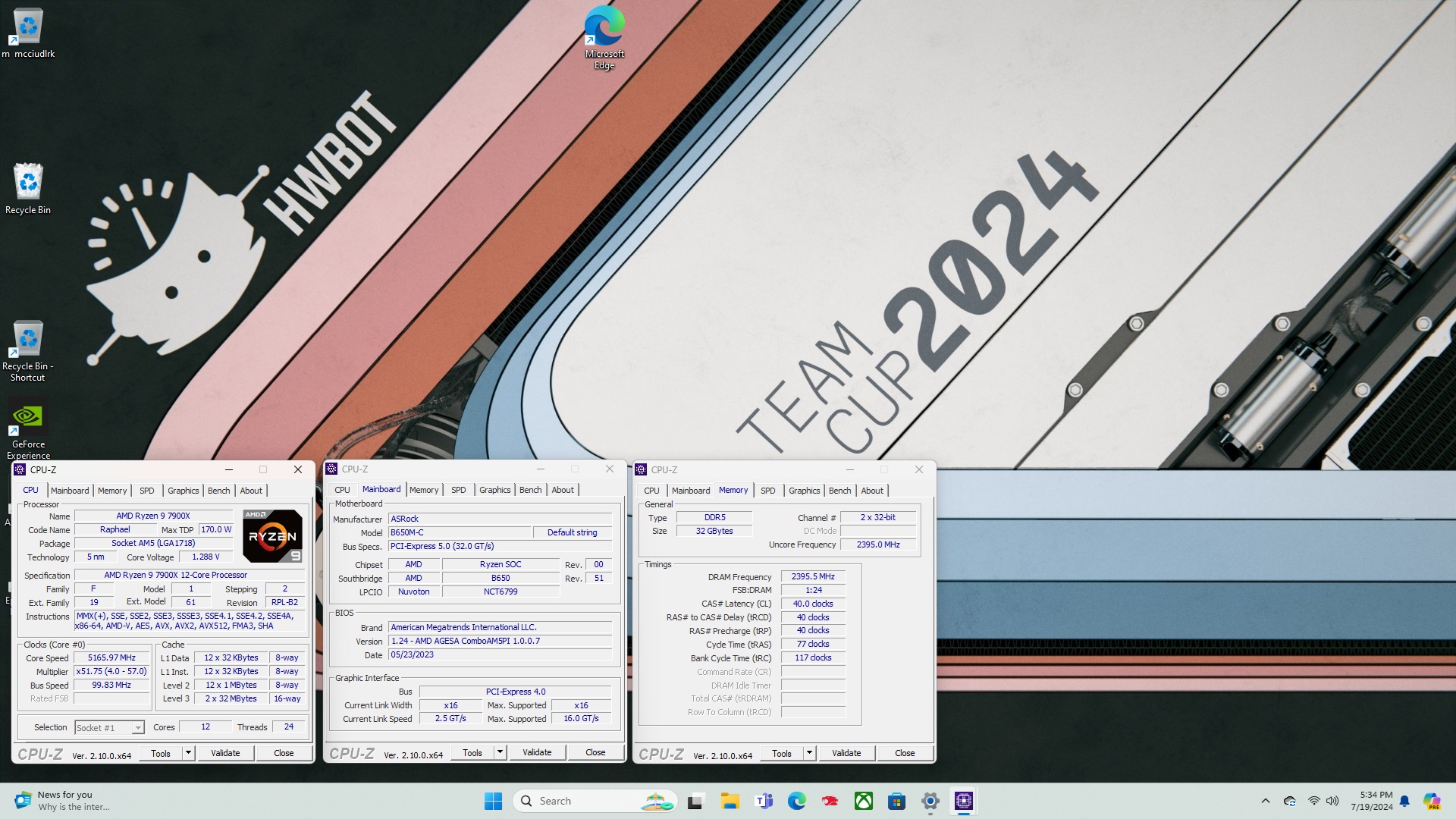
Task: Open the m_mcciudlrk desktop shortcut
Action: point(28,33)
